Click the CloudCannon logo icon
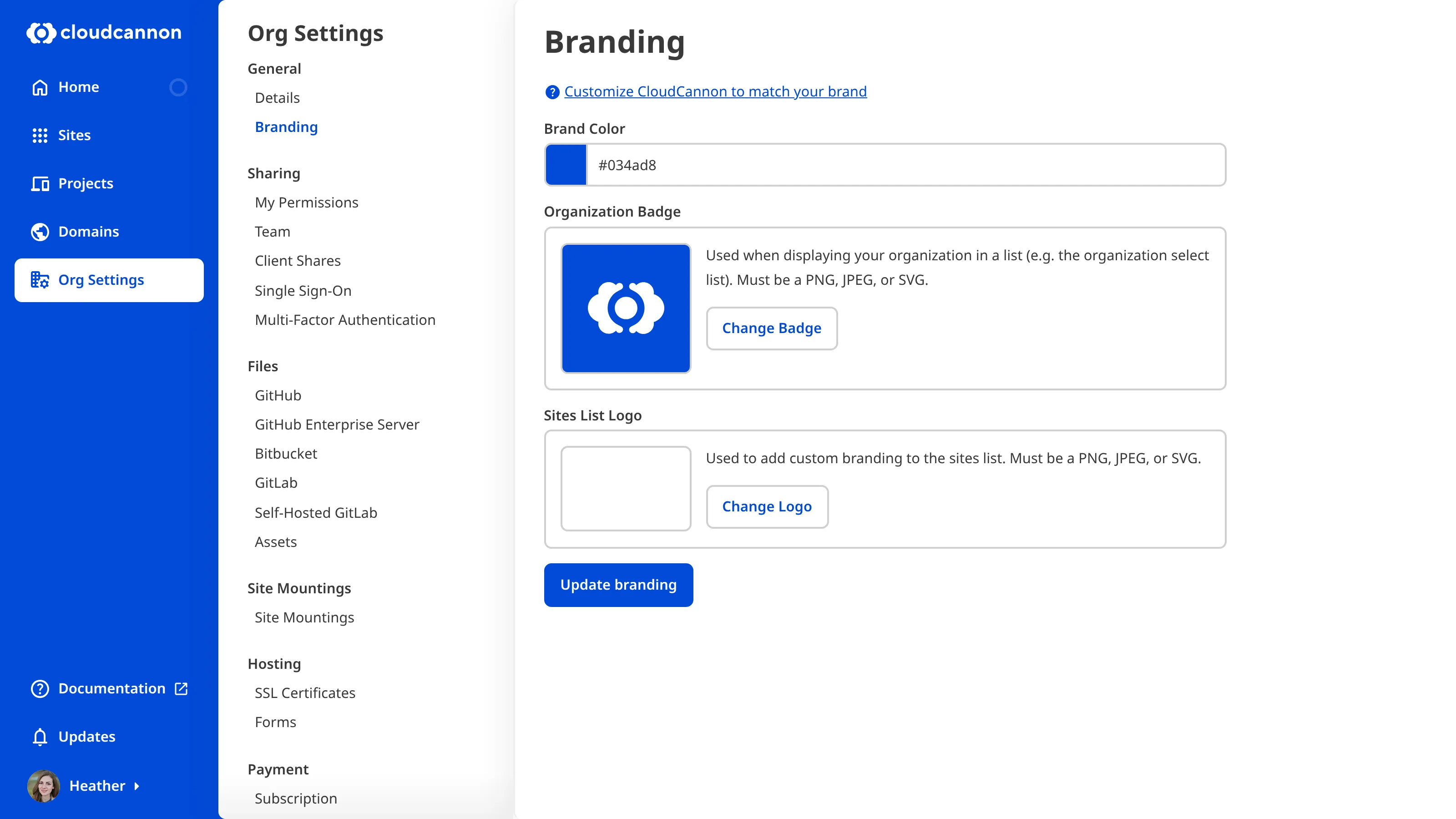This screenshot has width=1456, height=819. [x=40, y=33]
